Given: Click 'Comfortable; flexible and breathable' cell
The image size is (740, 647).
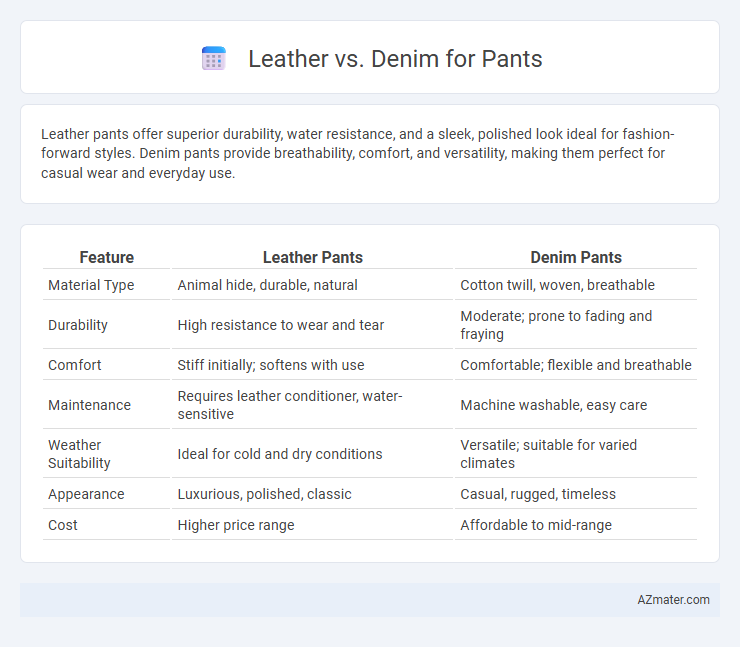Looking at the screenshot, I should coord(576,365).
